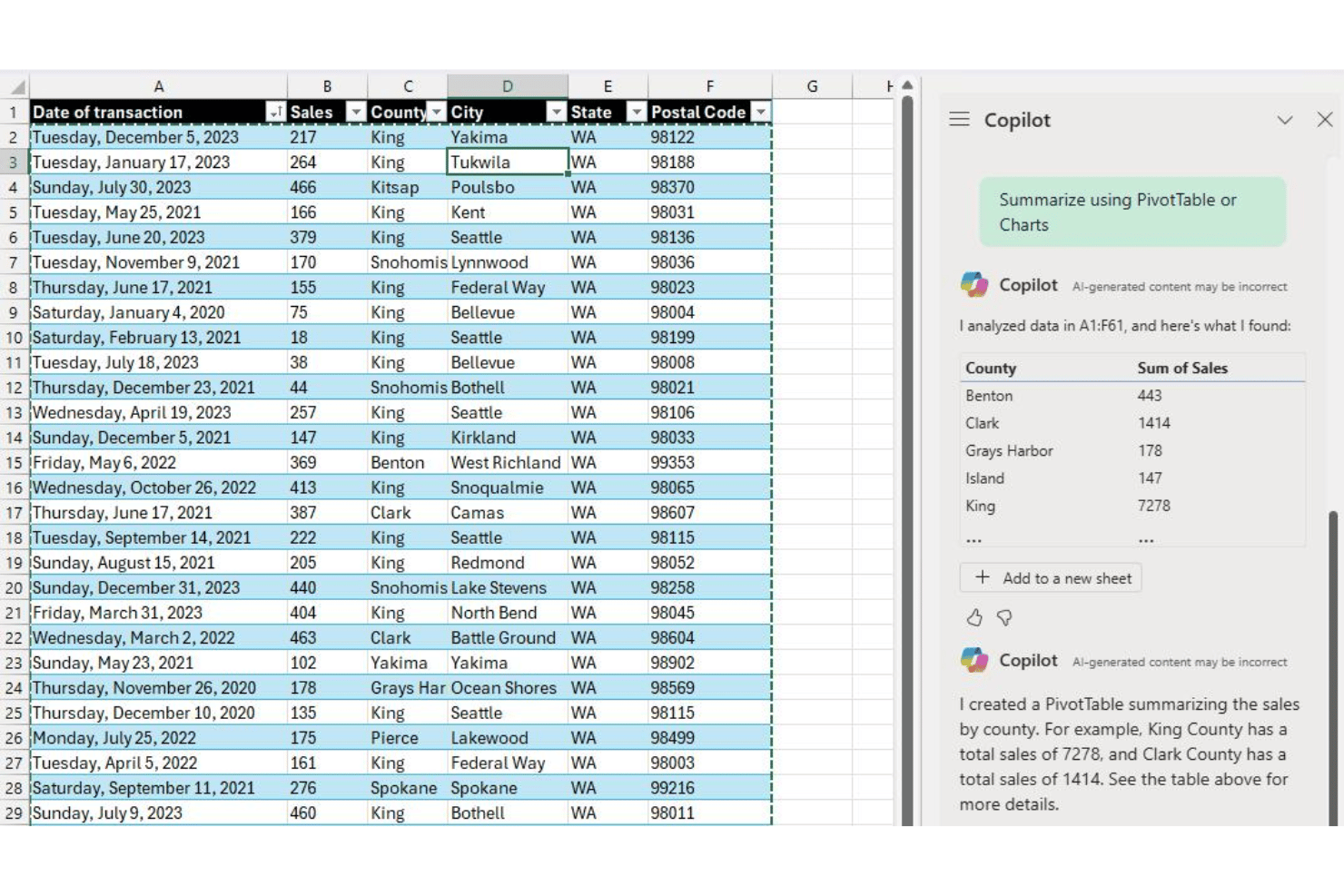Click the Battle Ground cell
The width and height of the screenshot is (1344, 896).
click(x=508, y=638)
